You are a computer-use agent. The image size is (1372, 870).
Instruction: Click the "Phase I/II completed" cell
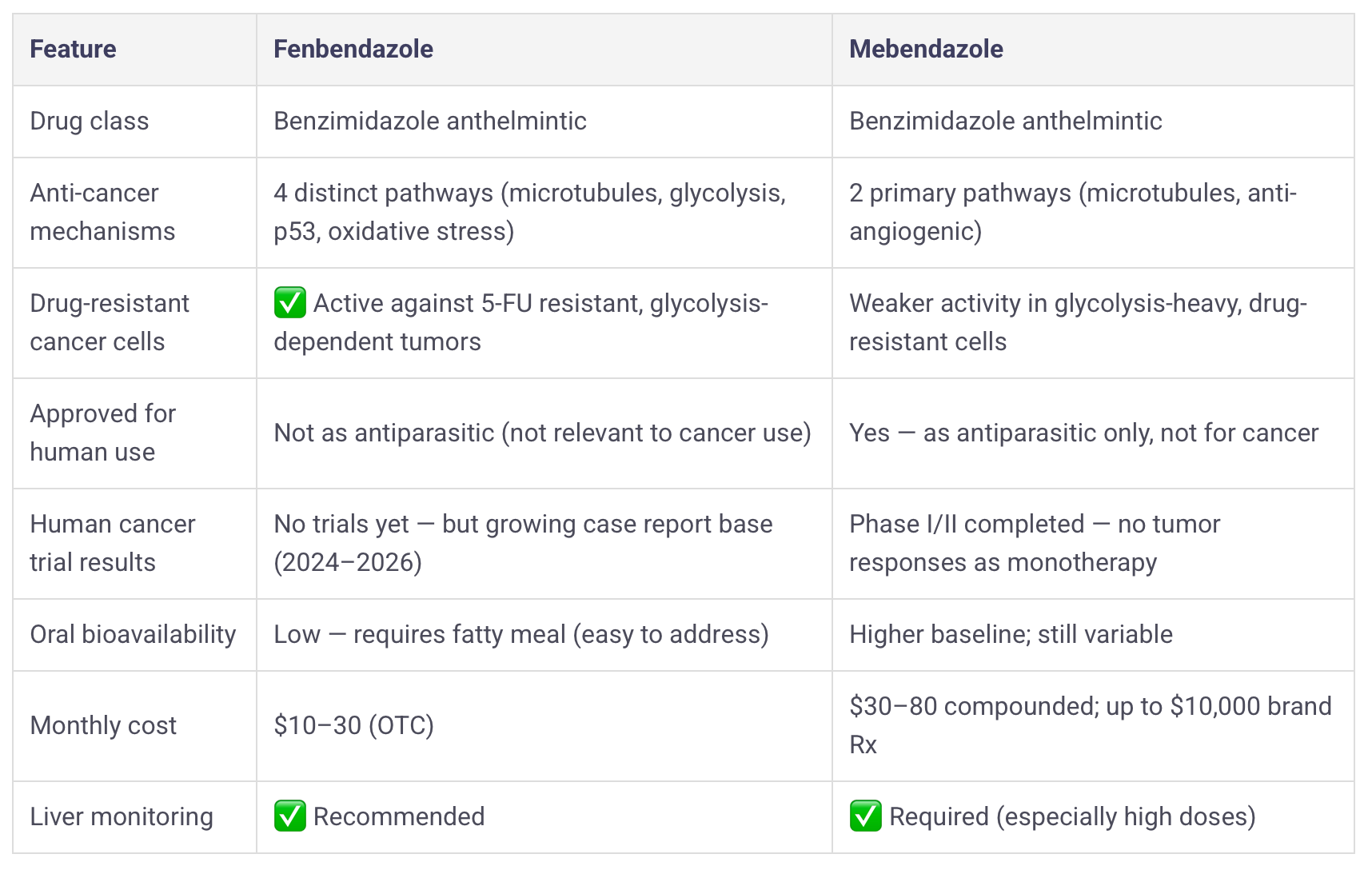1035,543
